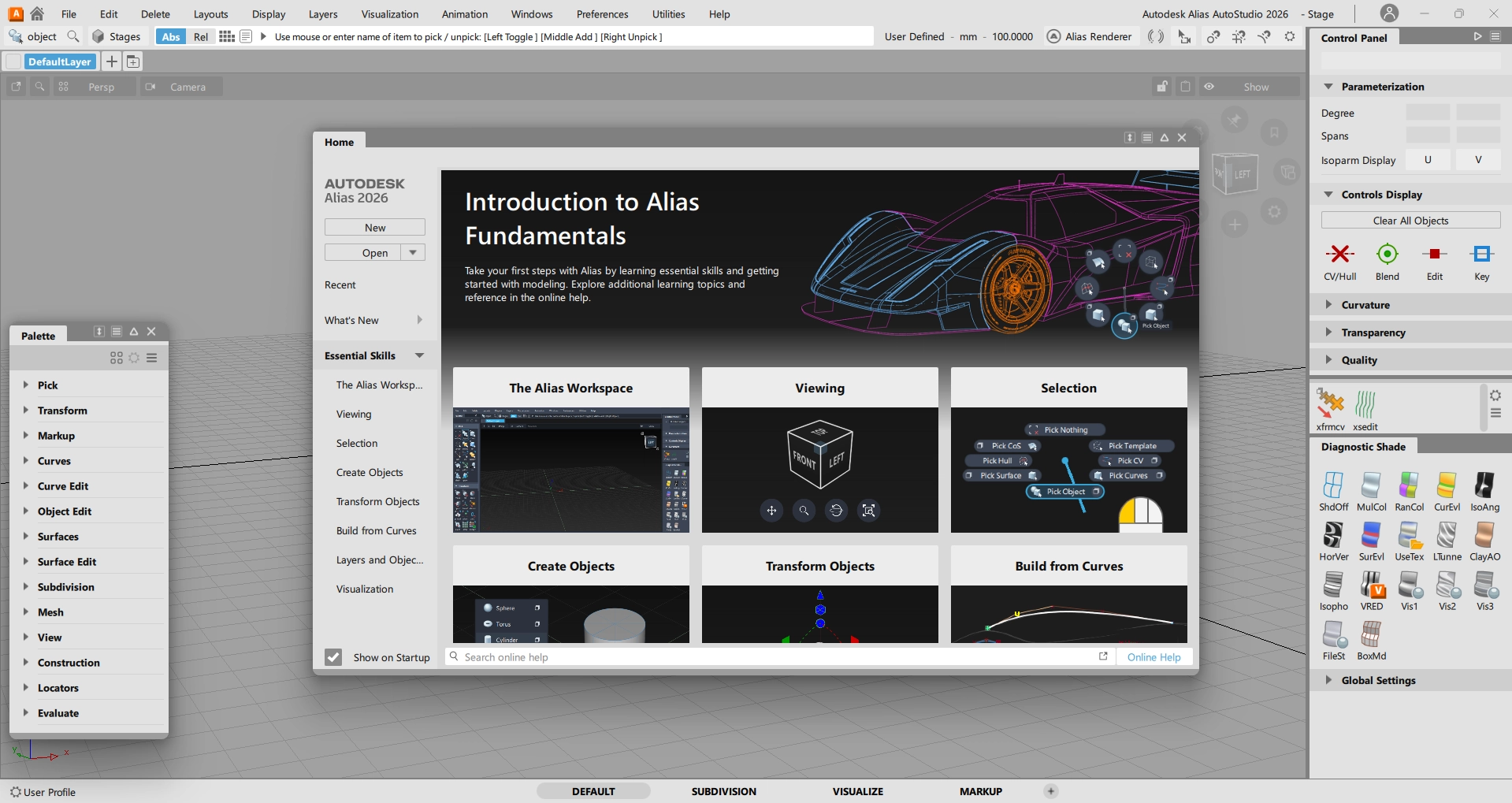Select the Vis2 shading icon
The image size is (1512, 803).
click(1447, 585)
